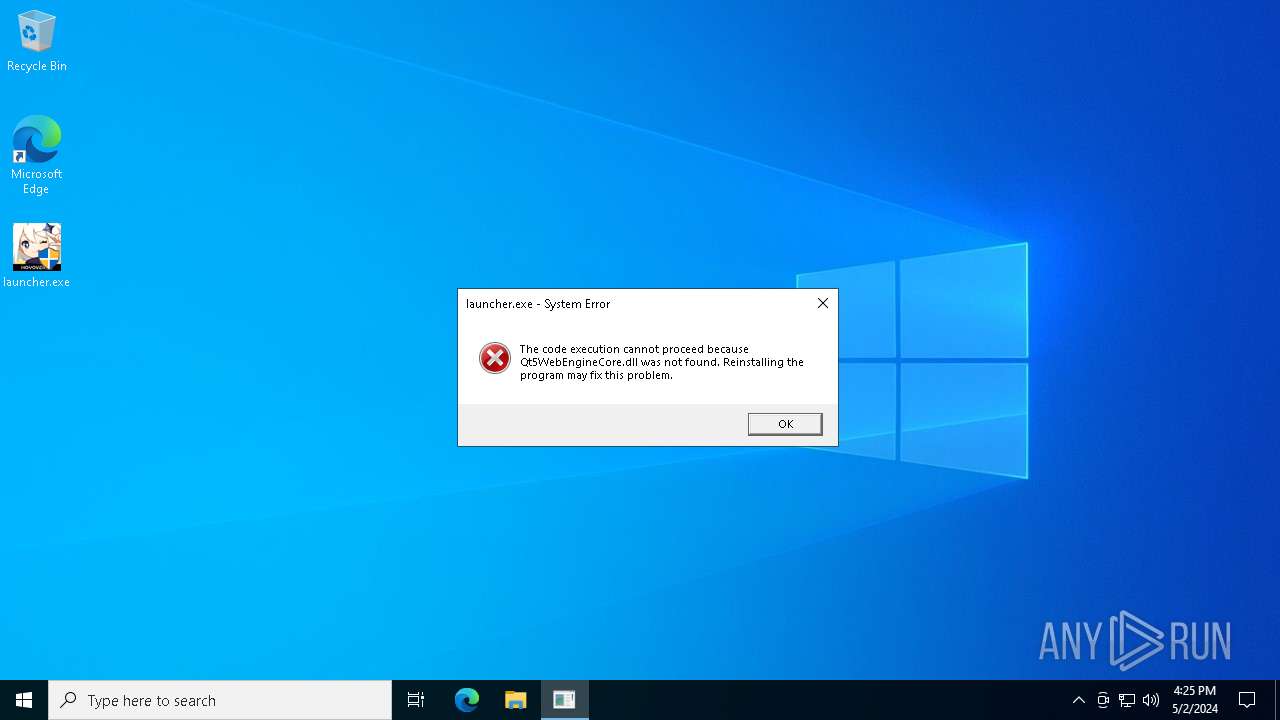This screenshot has height=720, width=1280.
Task: Close the launcher.exe System Error dialog
Action: [823, 303]
